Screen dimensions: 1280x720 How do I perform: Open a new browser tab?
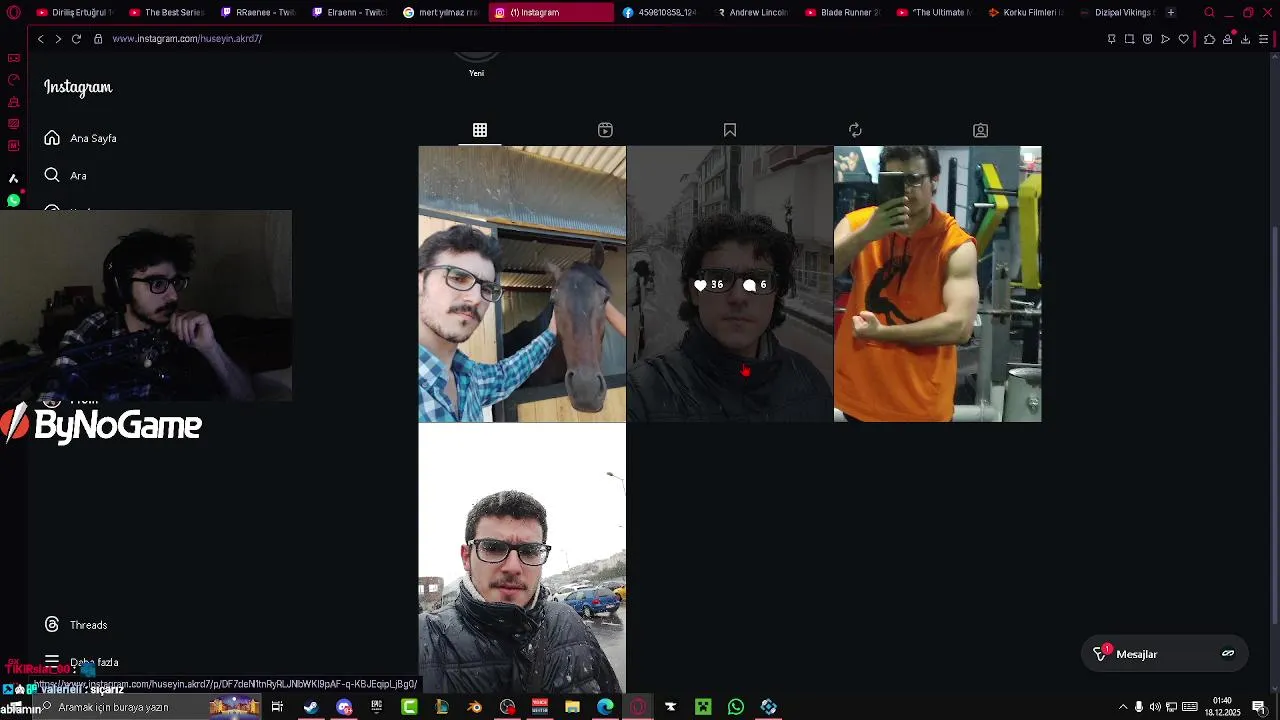pos(1171,12)
